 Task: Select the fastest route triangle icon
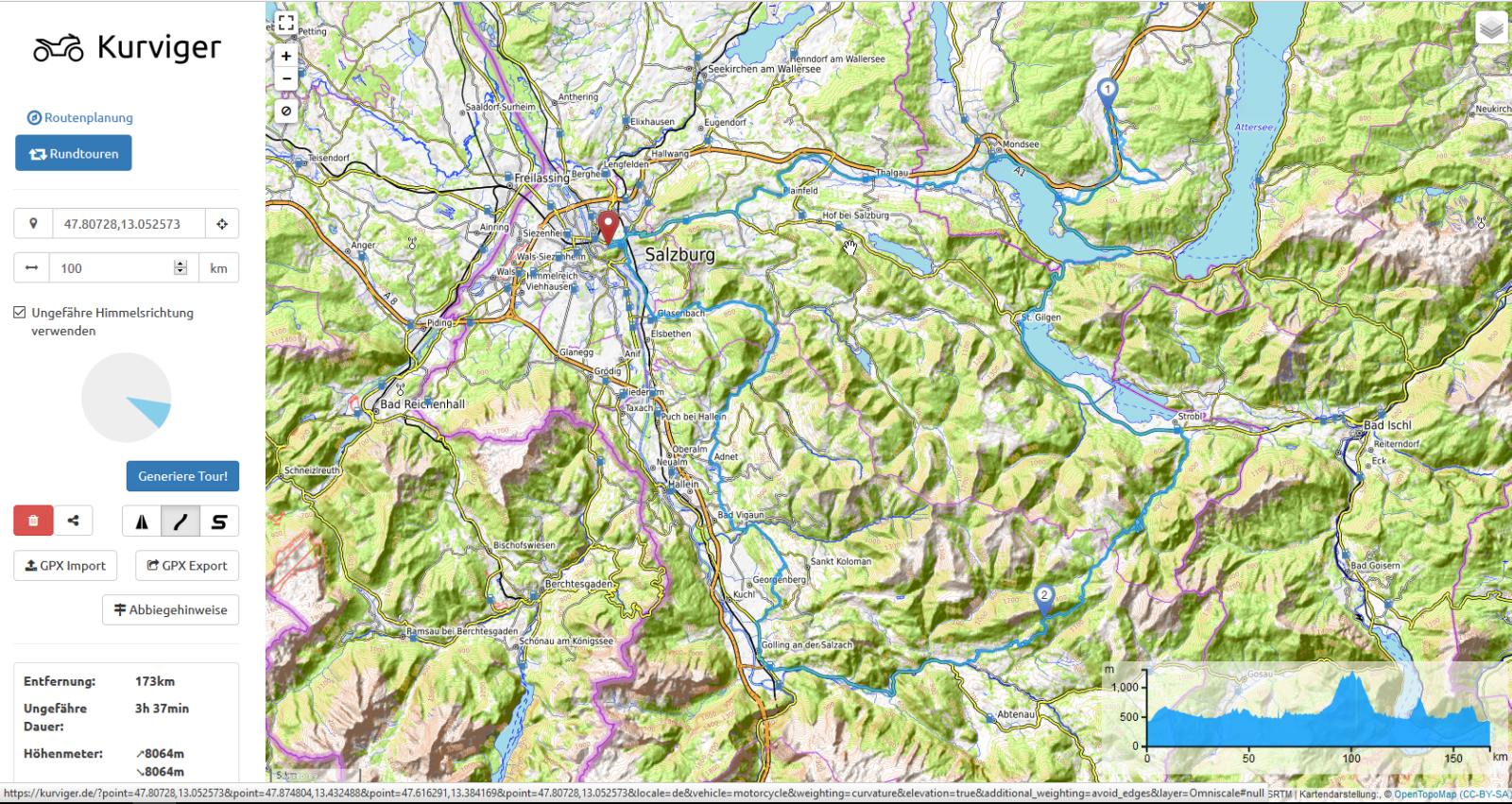(x=142, y=522)
